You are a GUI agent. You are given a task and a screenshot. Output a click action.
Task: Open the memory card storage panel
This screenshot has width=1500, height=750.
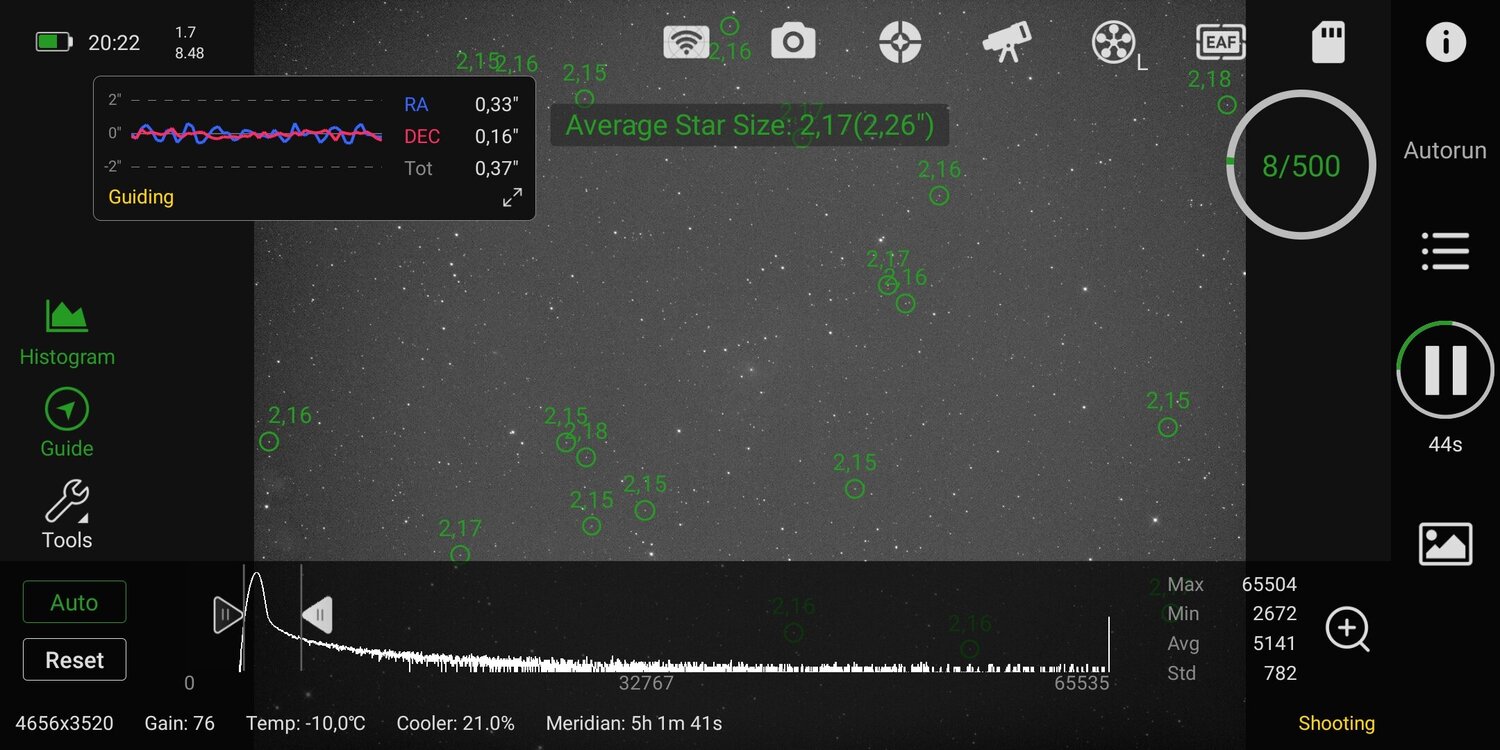pos(1328,42)
